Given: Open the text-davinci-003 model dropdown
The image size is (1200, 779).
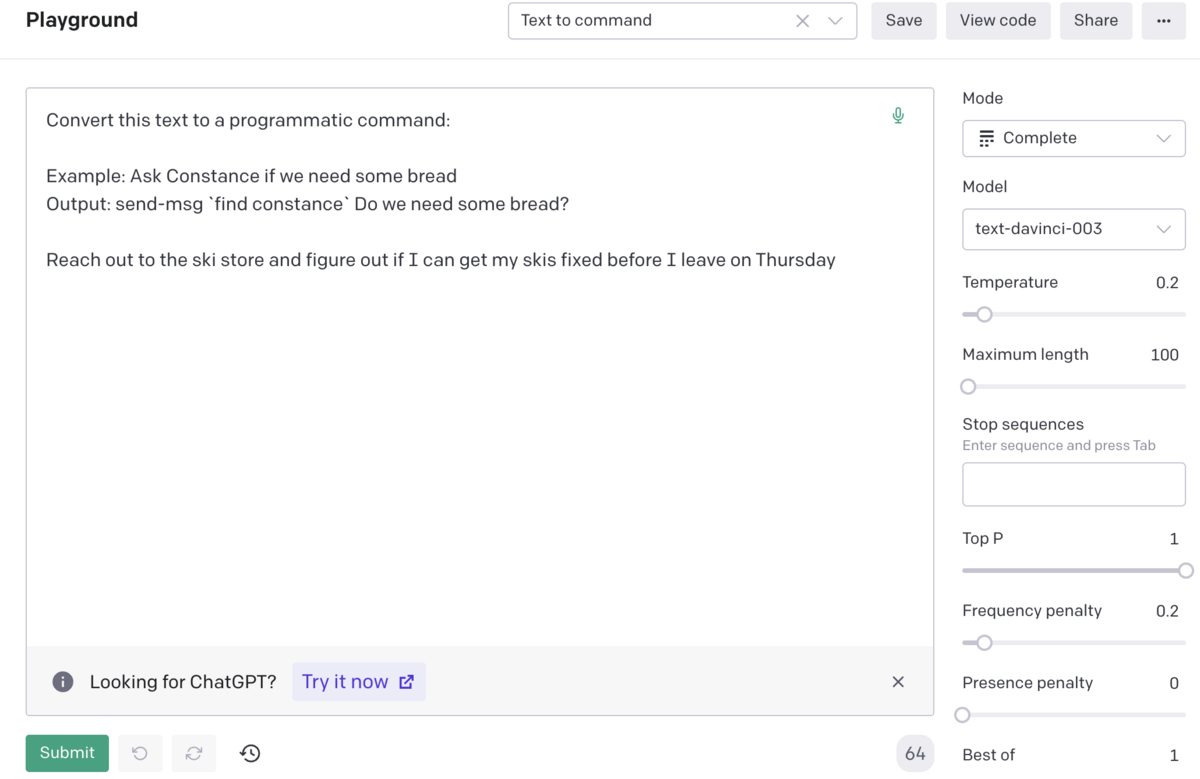Looking at the screenshot, I should 1074,229.
